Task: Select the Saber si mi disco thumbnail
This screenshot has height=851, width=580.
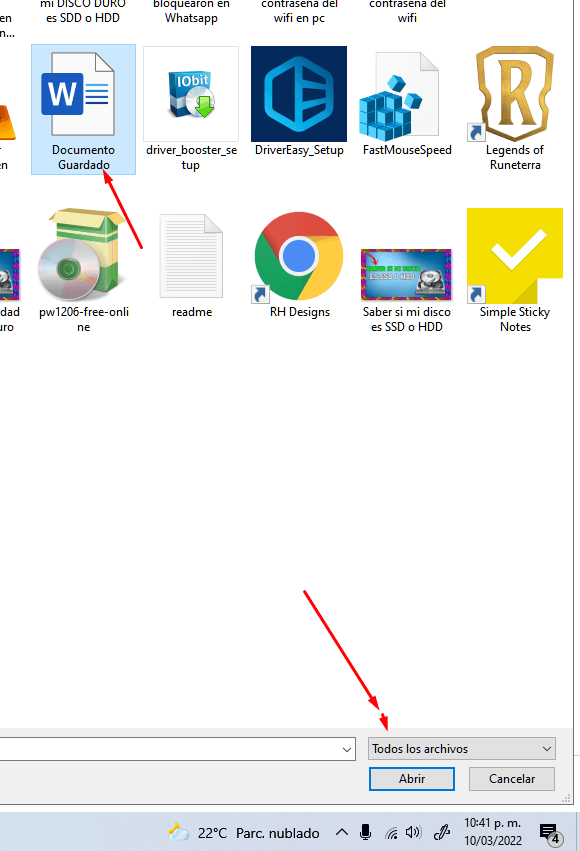Action: [407, 290]
